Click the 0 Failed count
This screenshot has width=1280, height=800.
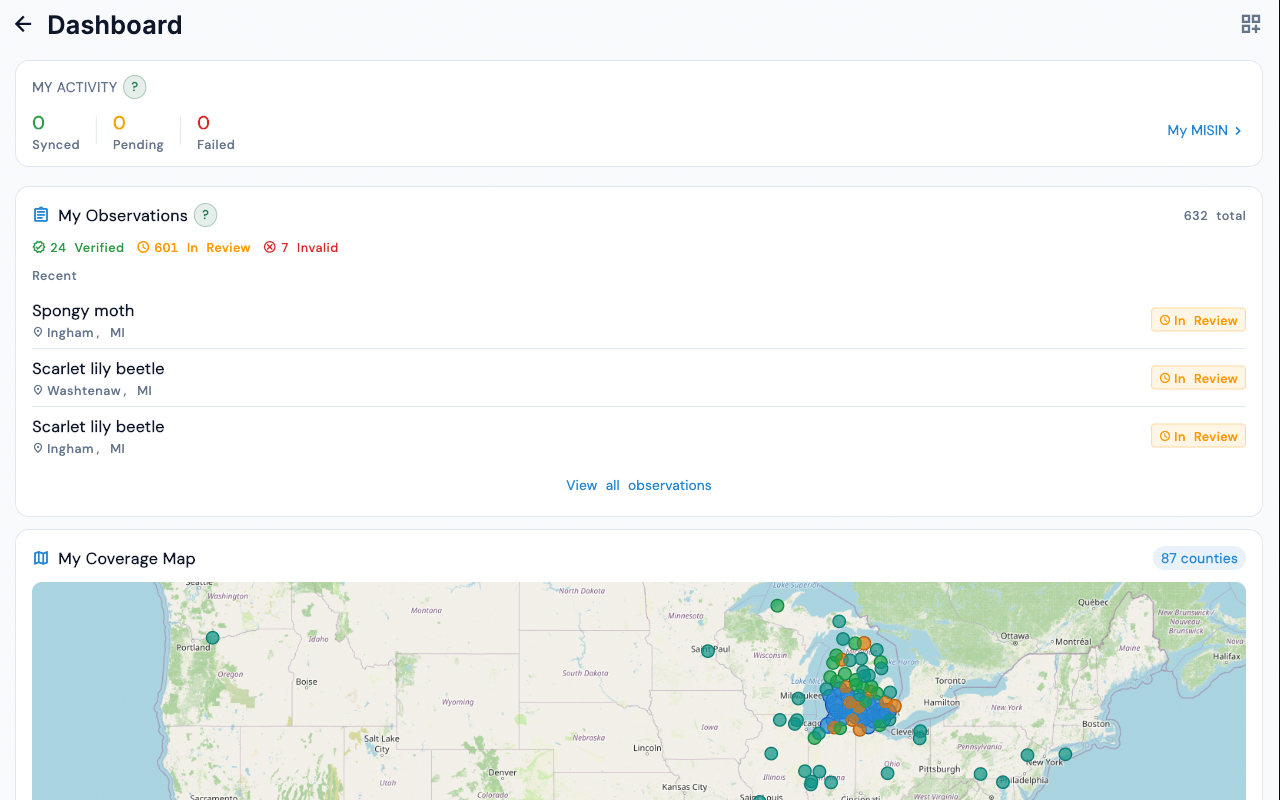point(203,123)
